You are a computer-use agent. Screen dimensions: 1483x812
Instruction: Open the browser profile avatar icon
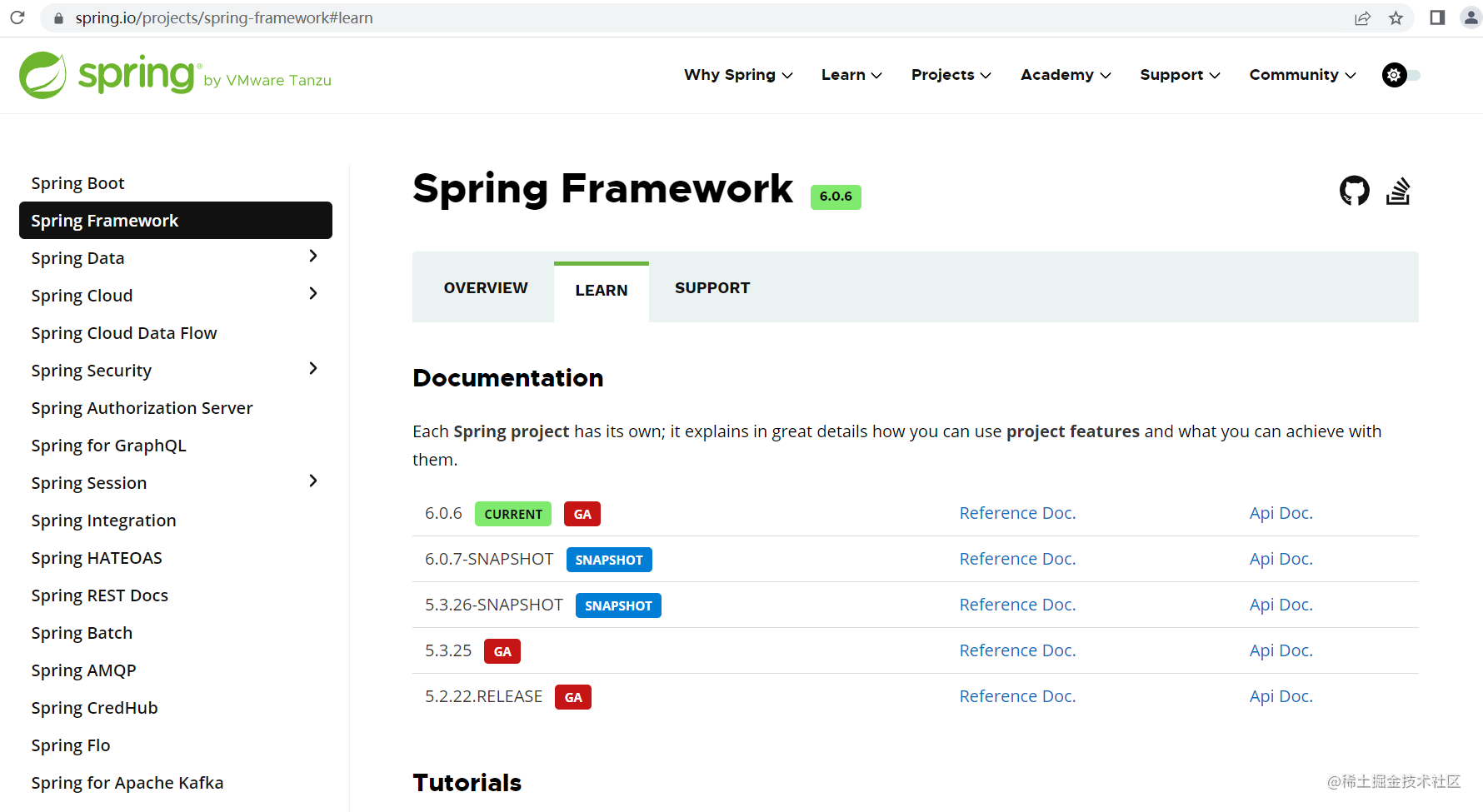click(x=1471, y=17)
